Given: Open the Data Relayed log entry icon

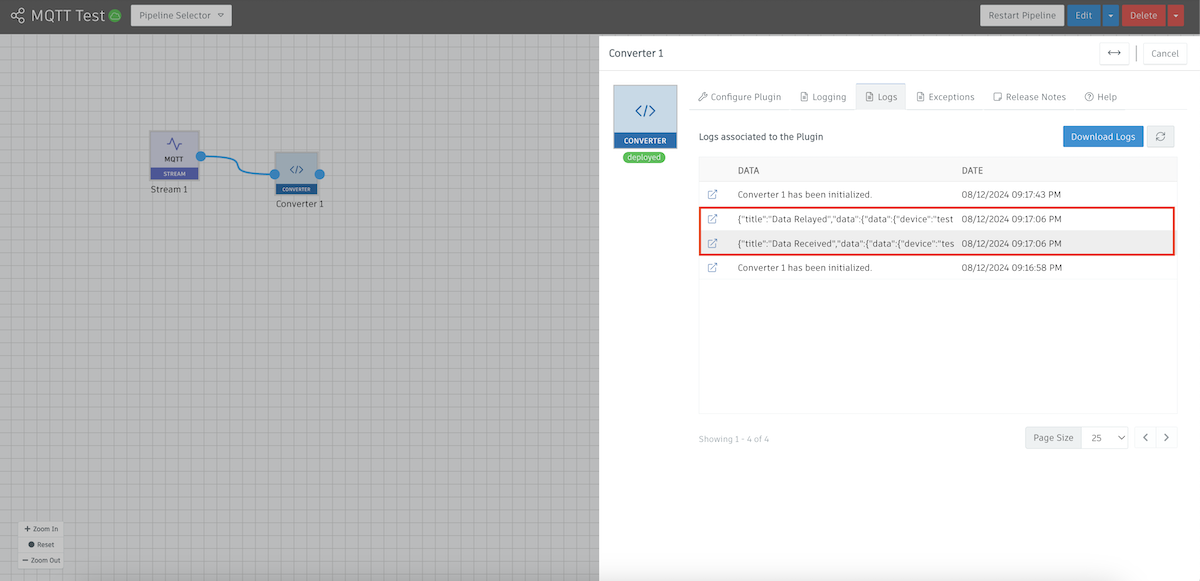Looking at the screenshot, I should click(712, 218).
